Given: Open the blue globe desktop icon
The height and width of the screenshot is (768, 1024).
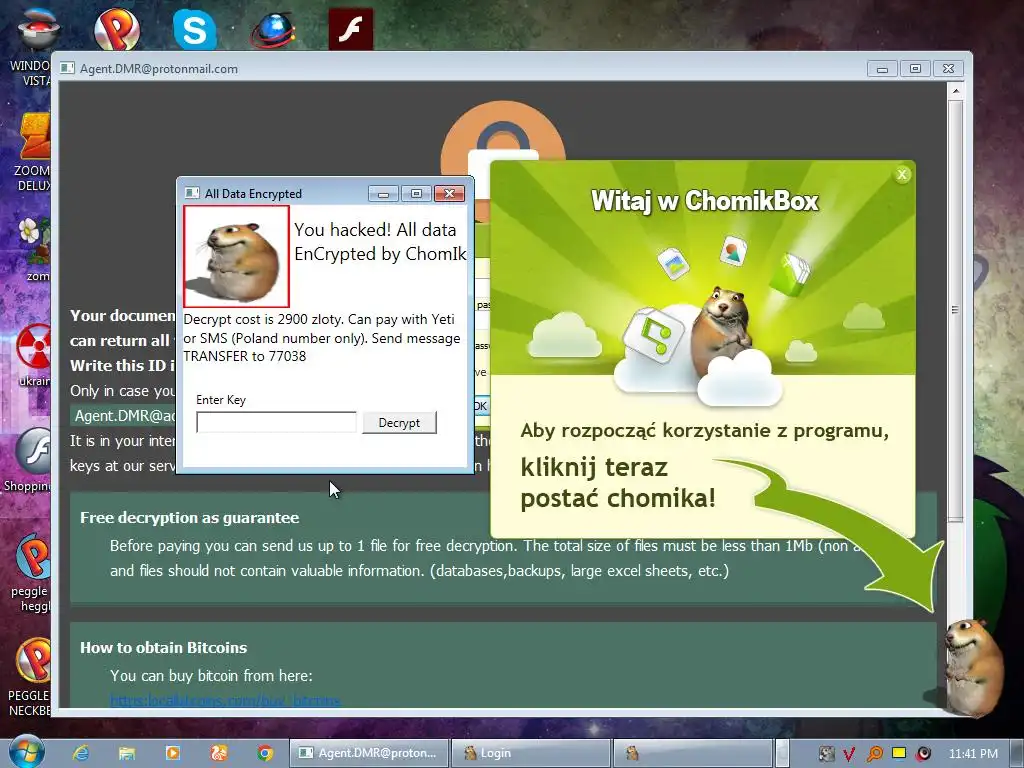Looking at the screenshot, I should click(273, 29).
